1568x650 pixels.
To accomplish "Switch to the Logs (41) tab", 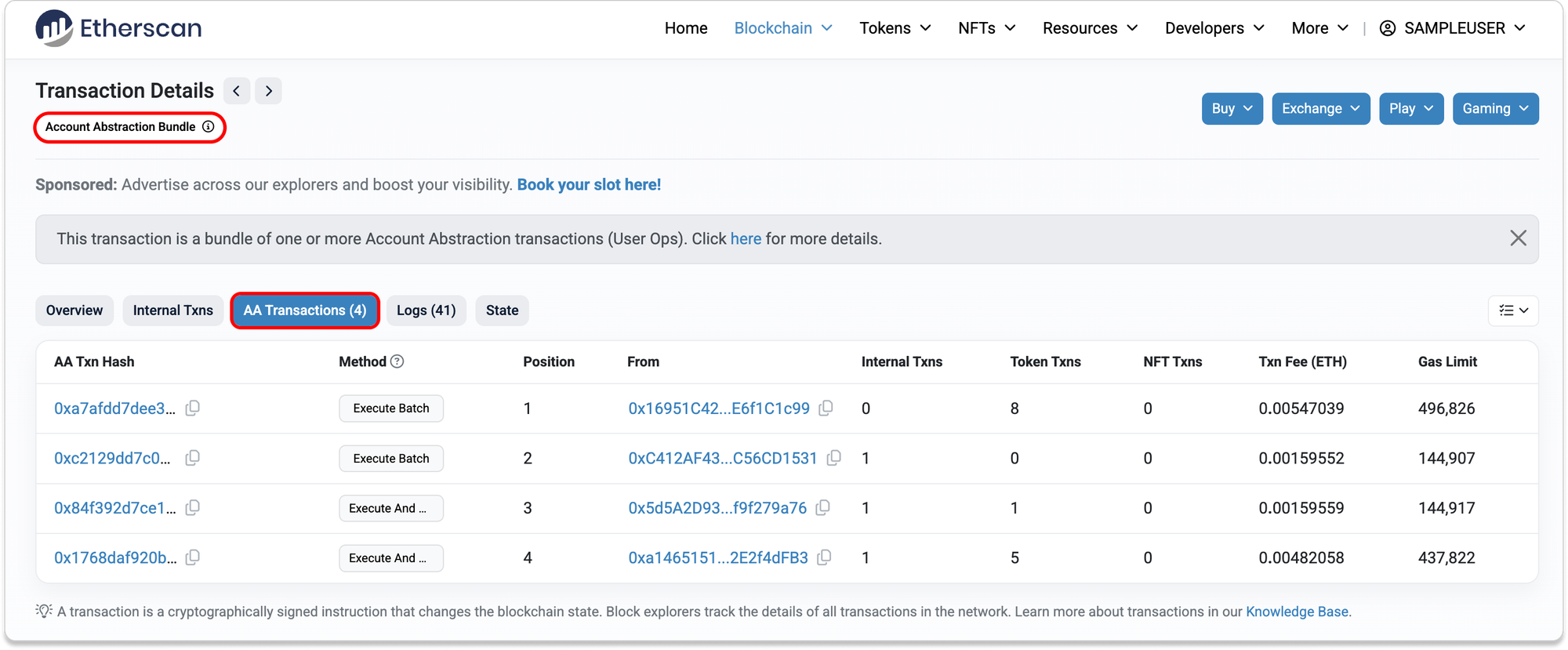I will [426, 310].
